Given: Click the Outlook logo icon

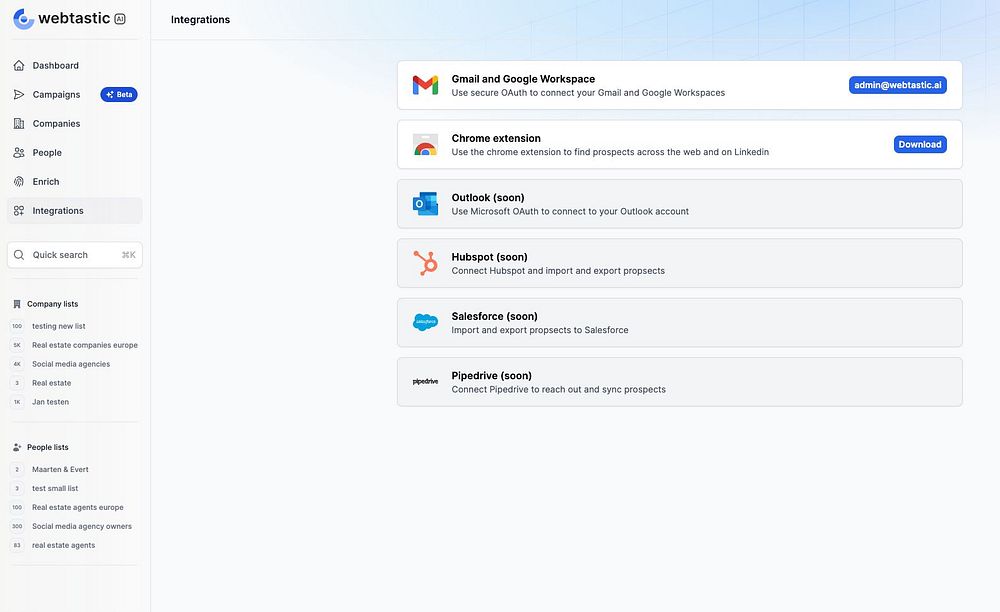Looking at the screenshot, I should tap(425, 204).
